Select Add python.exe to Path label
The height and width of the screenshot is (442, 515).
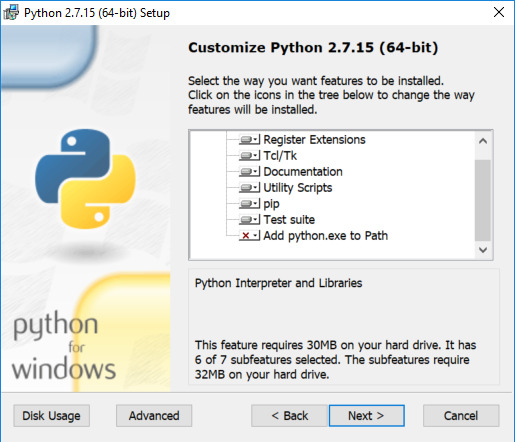(326, 235)
